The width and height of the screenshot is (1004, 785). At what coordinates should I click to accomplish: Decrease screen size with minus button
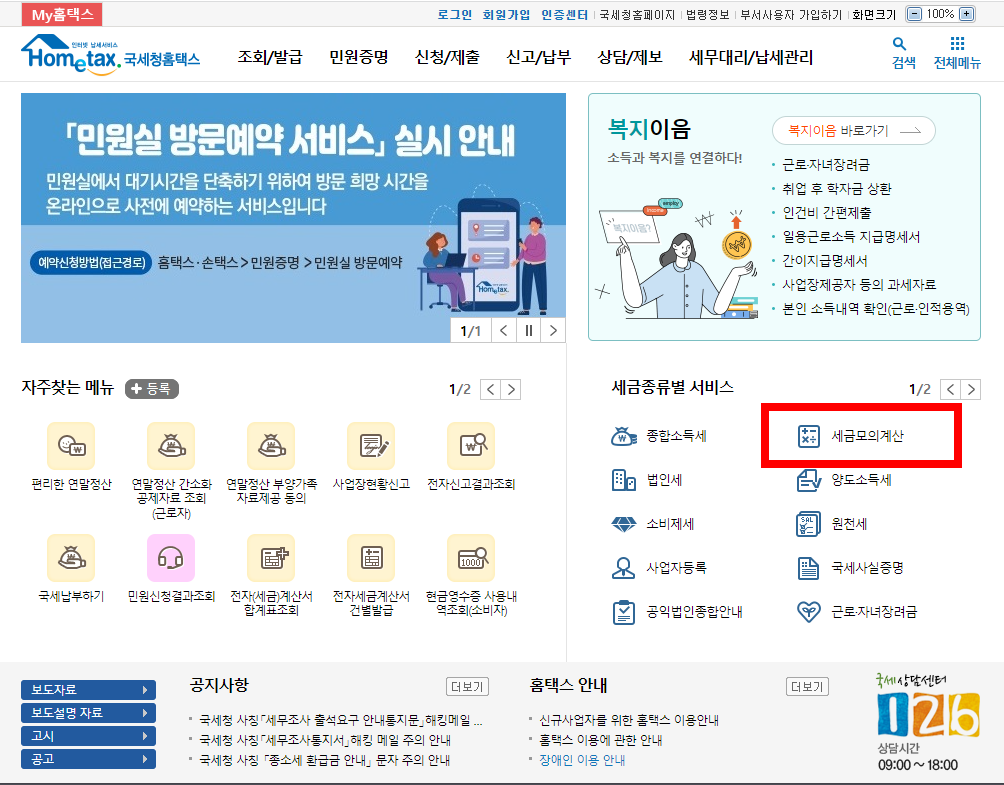coord(915,14)
